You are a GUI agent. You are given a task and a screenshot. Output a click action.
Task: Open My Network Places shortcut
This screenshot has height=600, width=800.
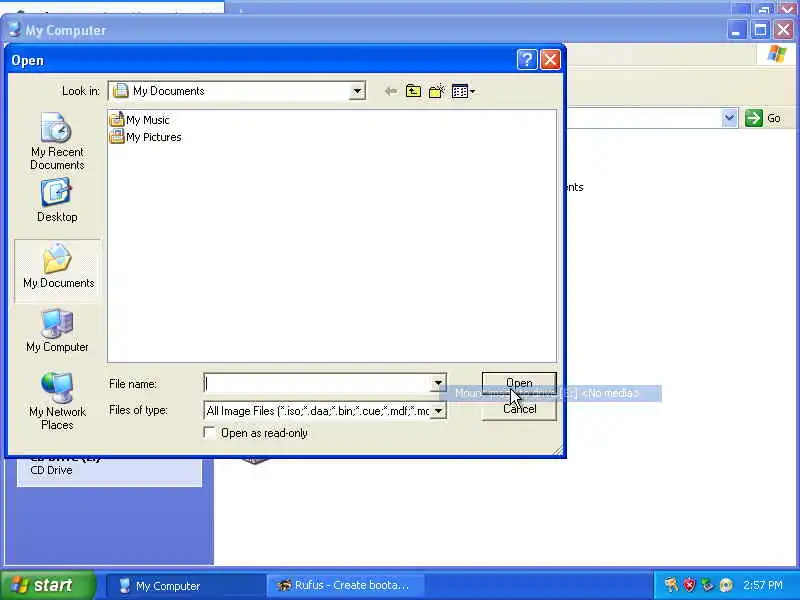click(57, 402)
